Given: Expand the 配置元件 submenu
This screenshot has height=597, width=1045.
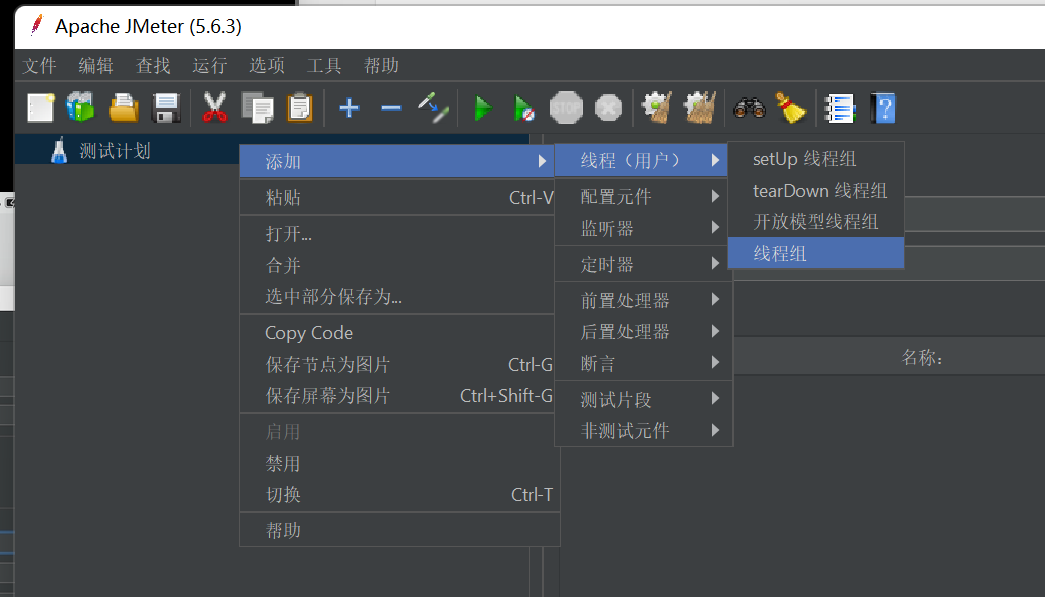Looking at the screenshot, I should coord(643,197).
